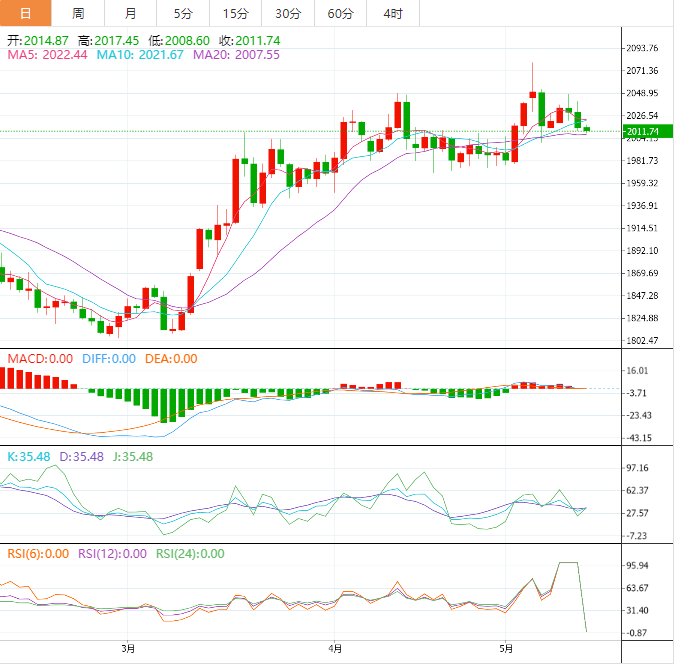Screen dimensions: 674x670
Task: Click the -3.71 MACD axis label
Action: (x=636, y=393)
